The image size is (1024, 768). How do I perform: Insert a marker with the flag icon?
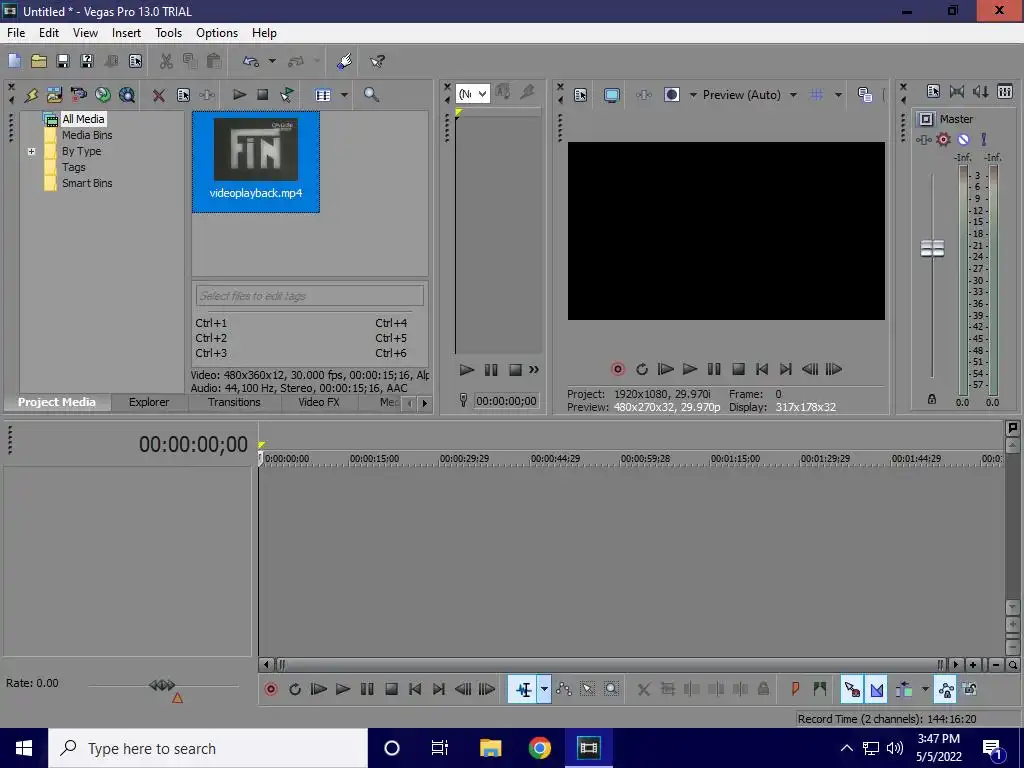[795, 689]
